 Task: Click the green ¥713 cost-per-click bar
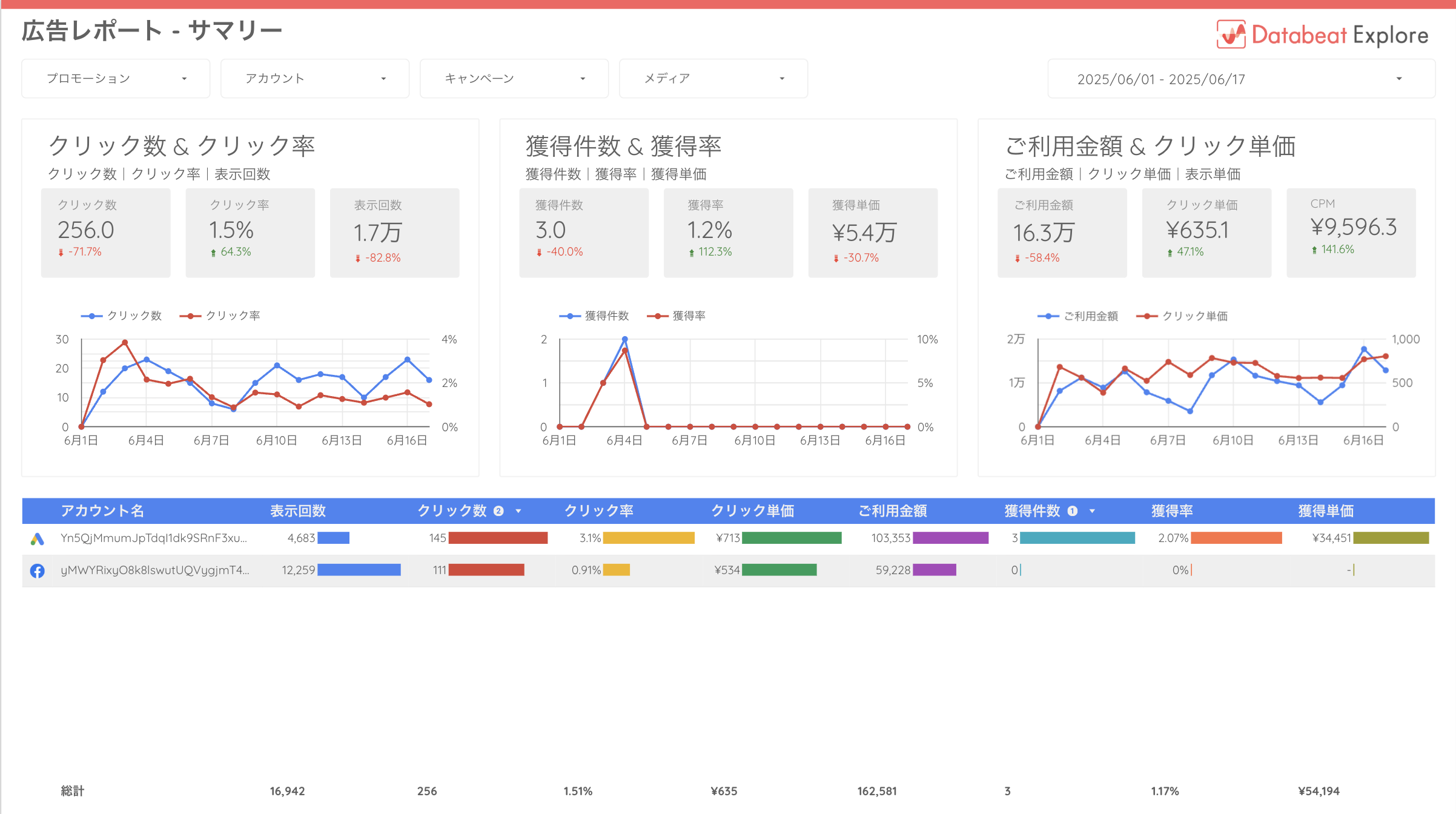pos(792,538)
